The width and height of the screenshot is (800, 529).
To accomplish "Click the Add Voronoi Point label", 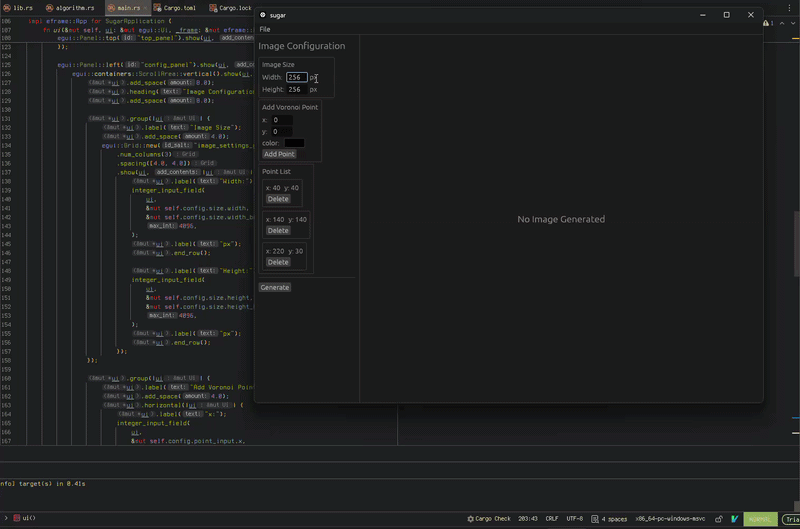I will (x=290, y=107).
